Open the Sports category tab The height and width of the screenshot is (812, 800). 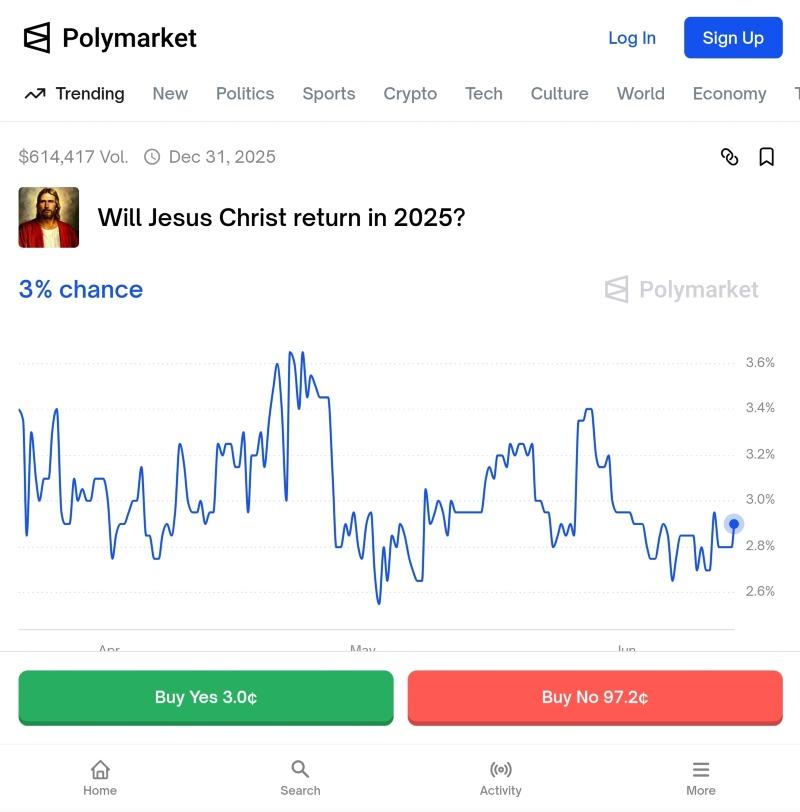click(x=329, y=94)
